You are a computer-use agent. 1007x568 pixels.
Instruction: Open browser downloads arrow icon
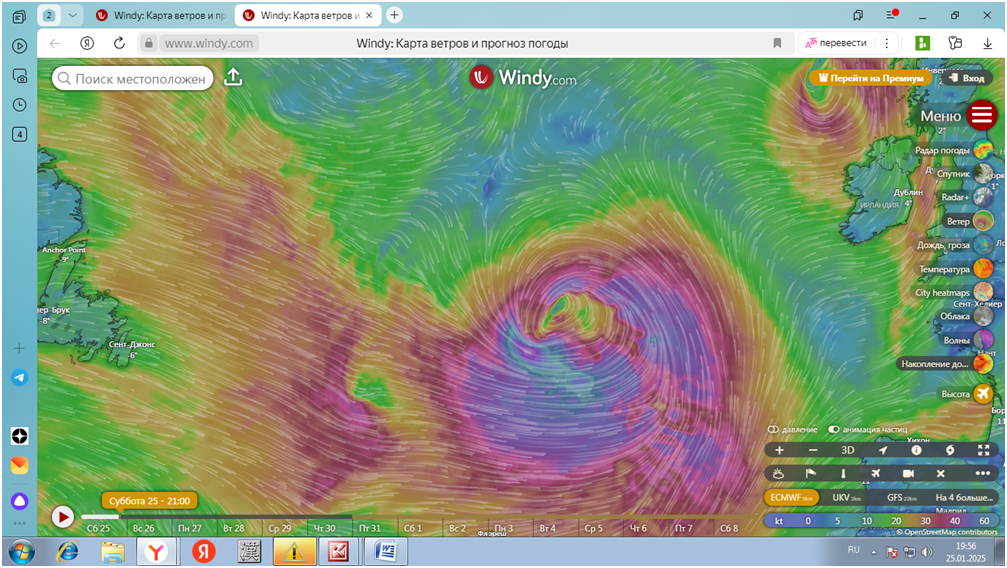[987, 43]
